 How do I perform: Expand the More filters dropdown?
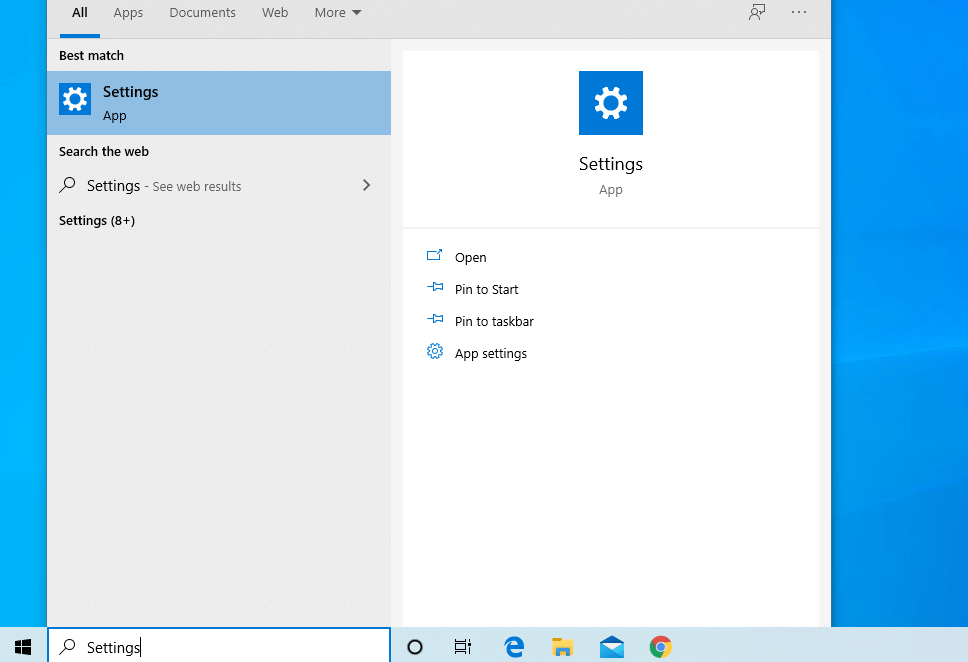click(x=338, y=13)
